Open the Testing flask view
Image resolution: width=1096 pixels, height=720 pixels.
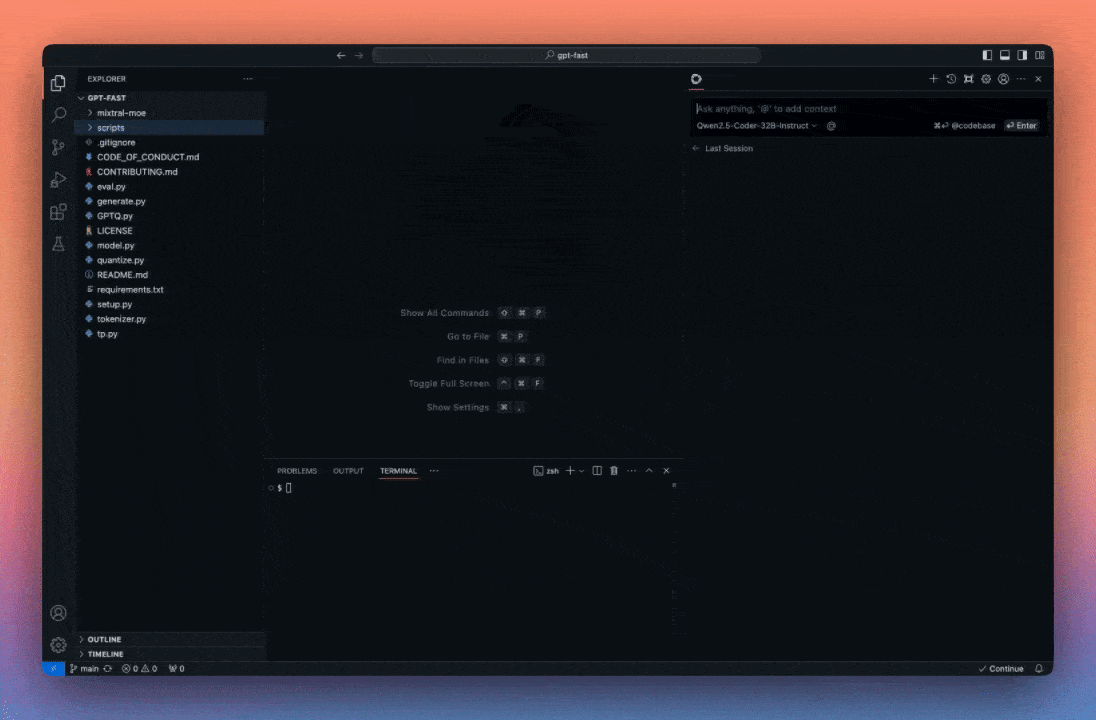tap(59, 244)
